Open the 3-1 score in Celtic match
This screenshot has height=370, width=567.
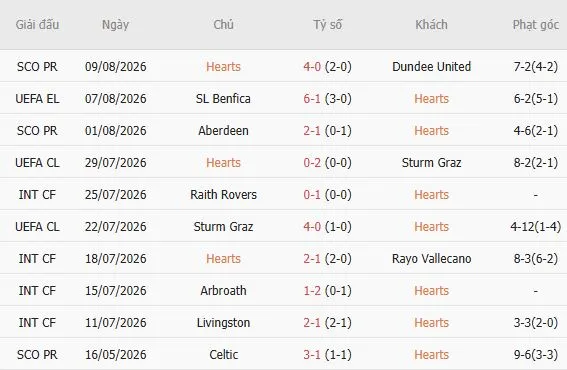tap(312, 354)
